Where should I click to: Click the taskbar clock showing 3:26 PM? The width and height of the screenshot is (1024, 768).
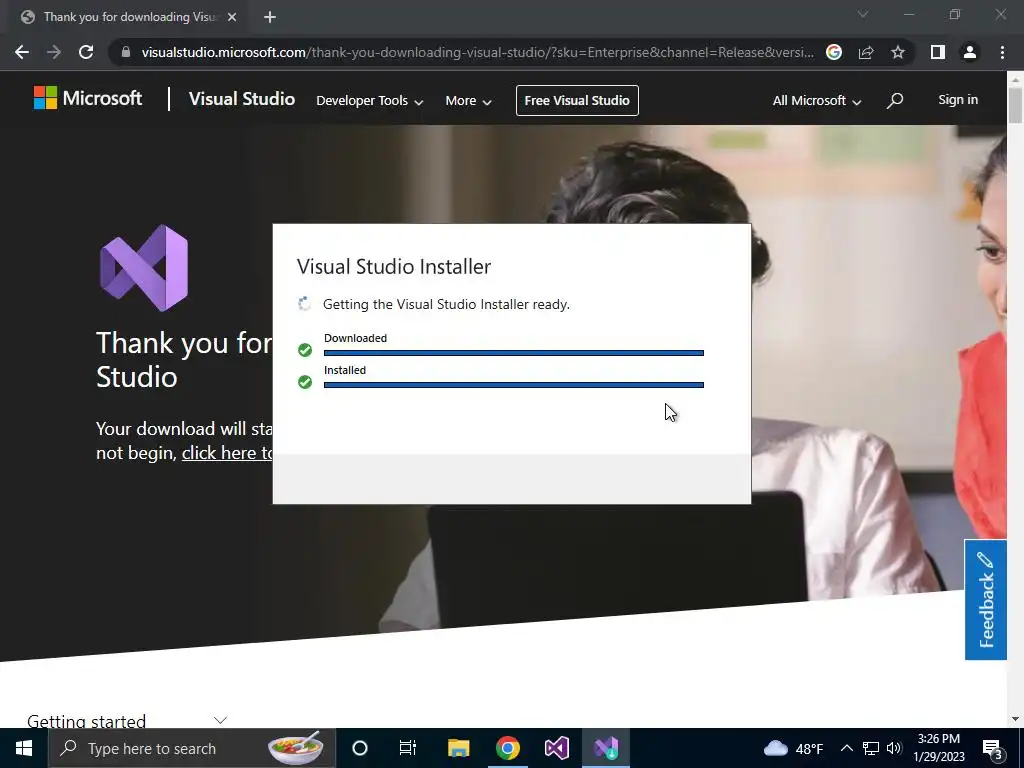938,748
